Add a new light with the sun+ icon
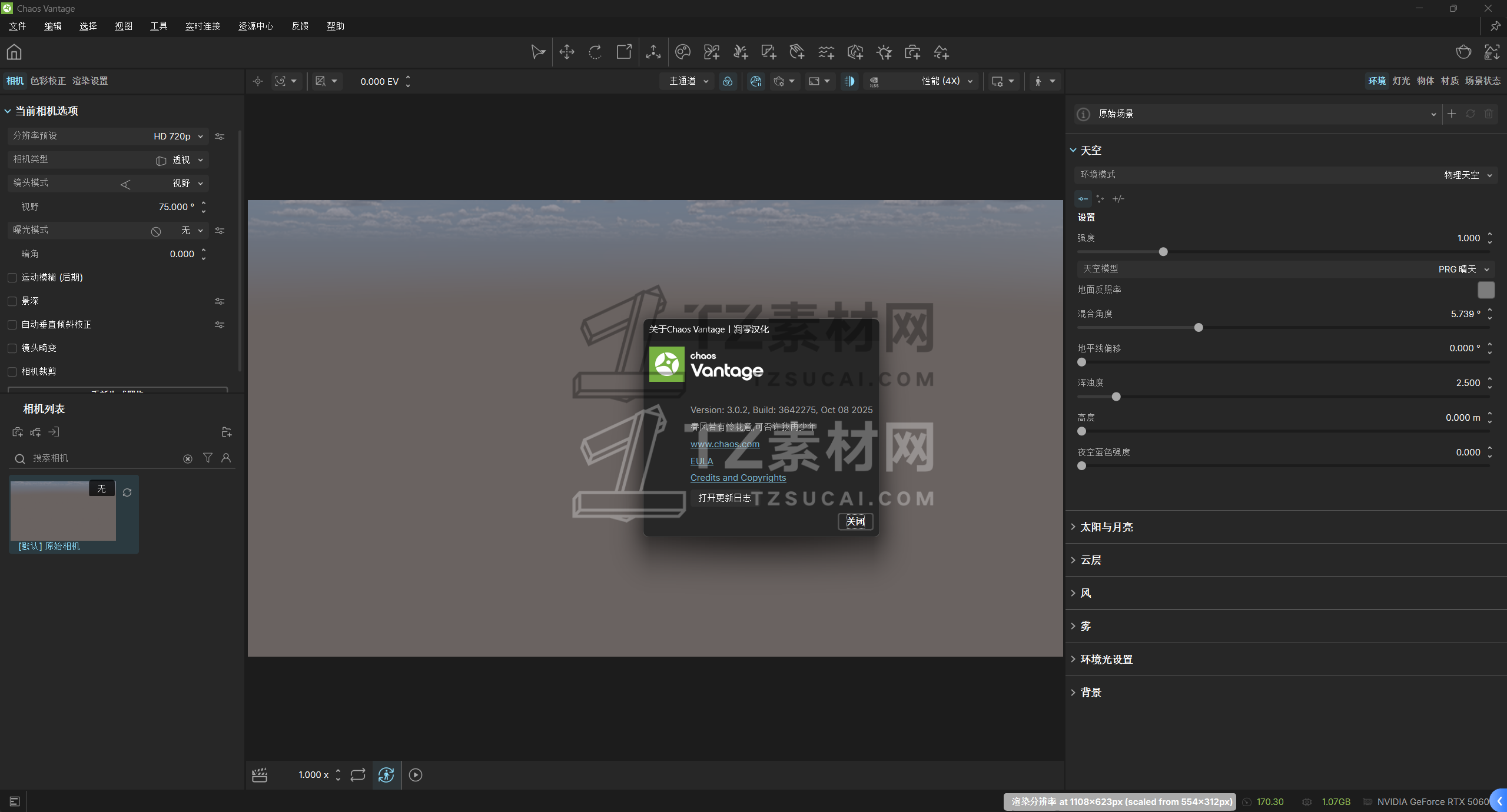This screenshot has height=812, width=1507. click(883, 52)
